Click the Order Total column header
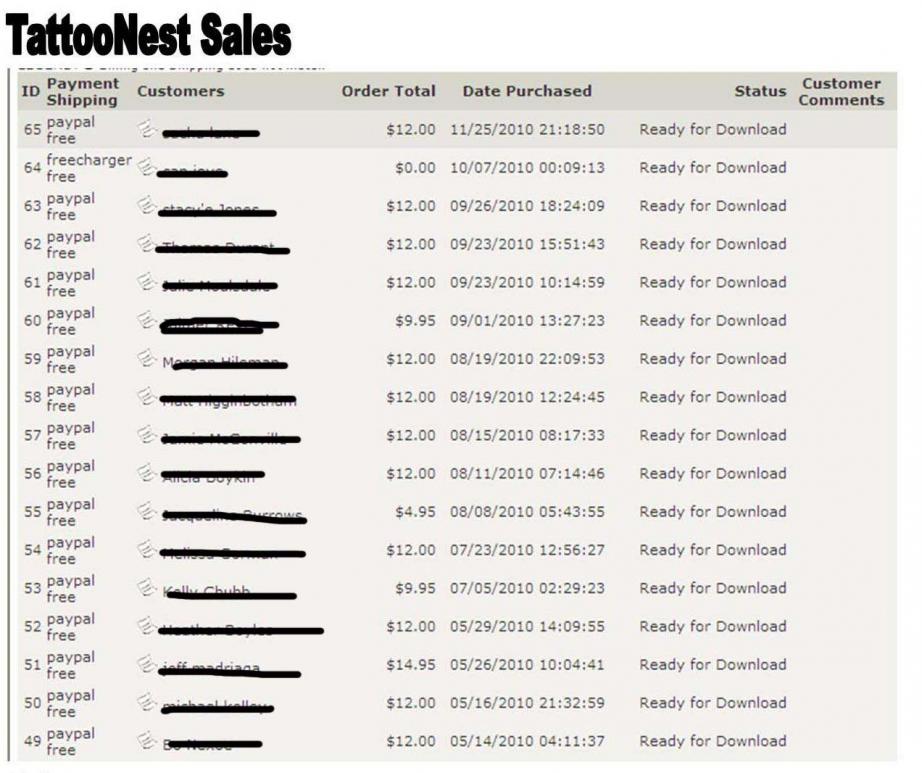The height and width of the screenshot is (773, 922). (388, 91)
